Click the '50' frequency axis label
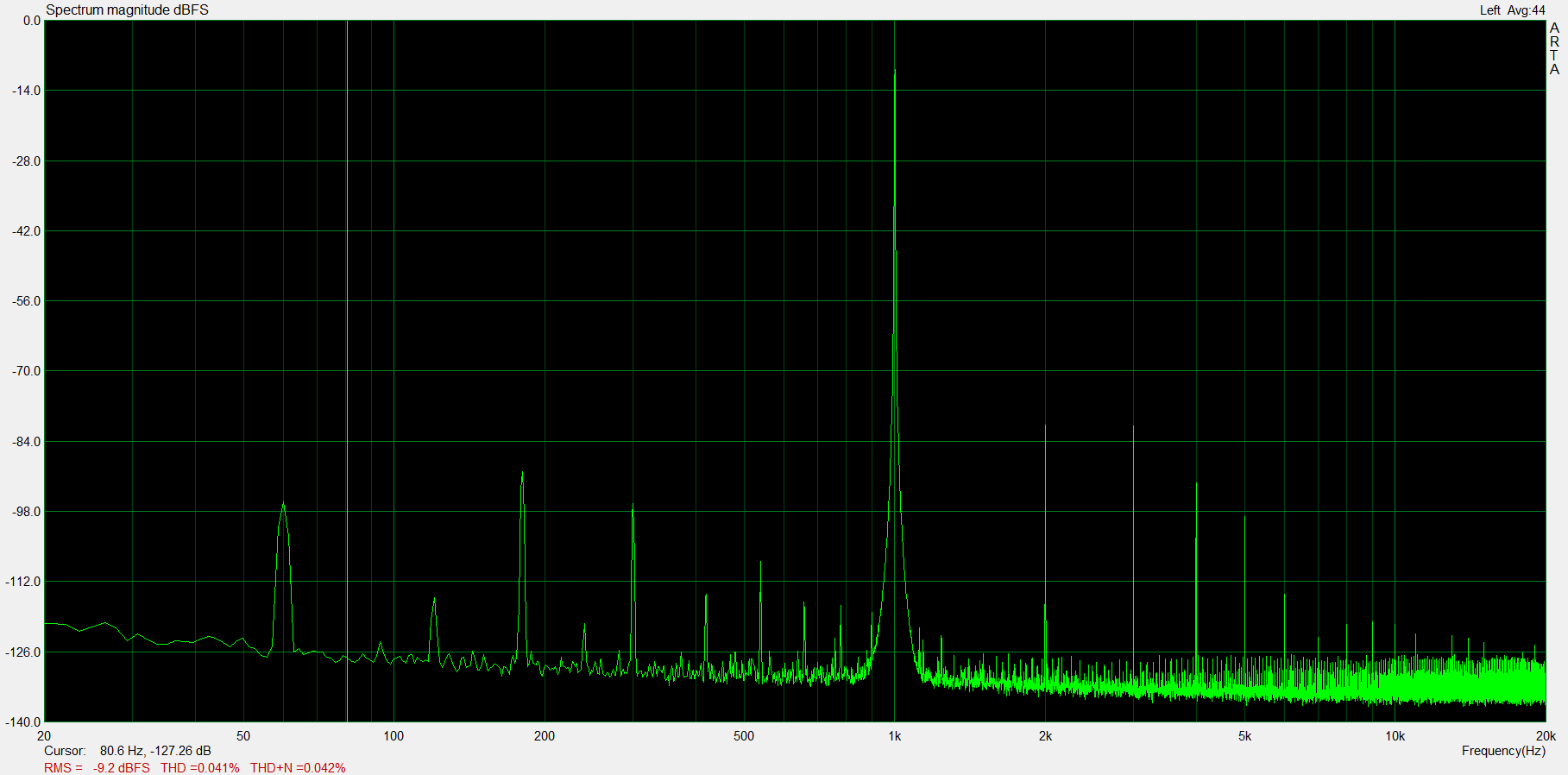 coord(243,736)
